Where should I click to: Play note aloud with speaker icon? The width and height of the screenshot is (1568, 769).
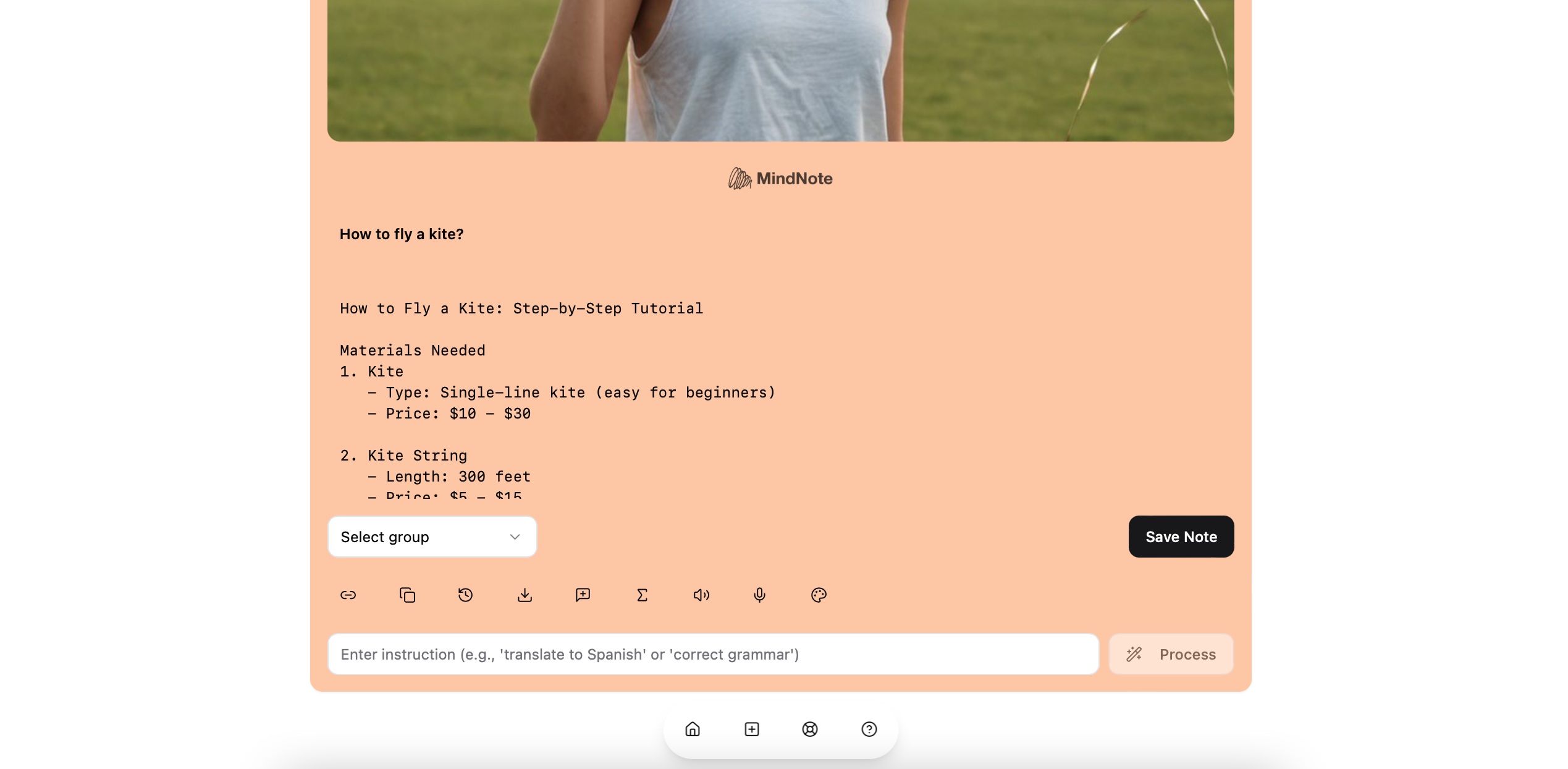pyautogui.click(x=701, y=595)
